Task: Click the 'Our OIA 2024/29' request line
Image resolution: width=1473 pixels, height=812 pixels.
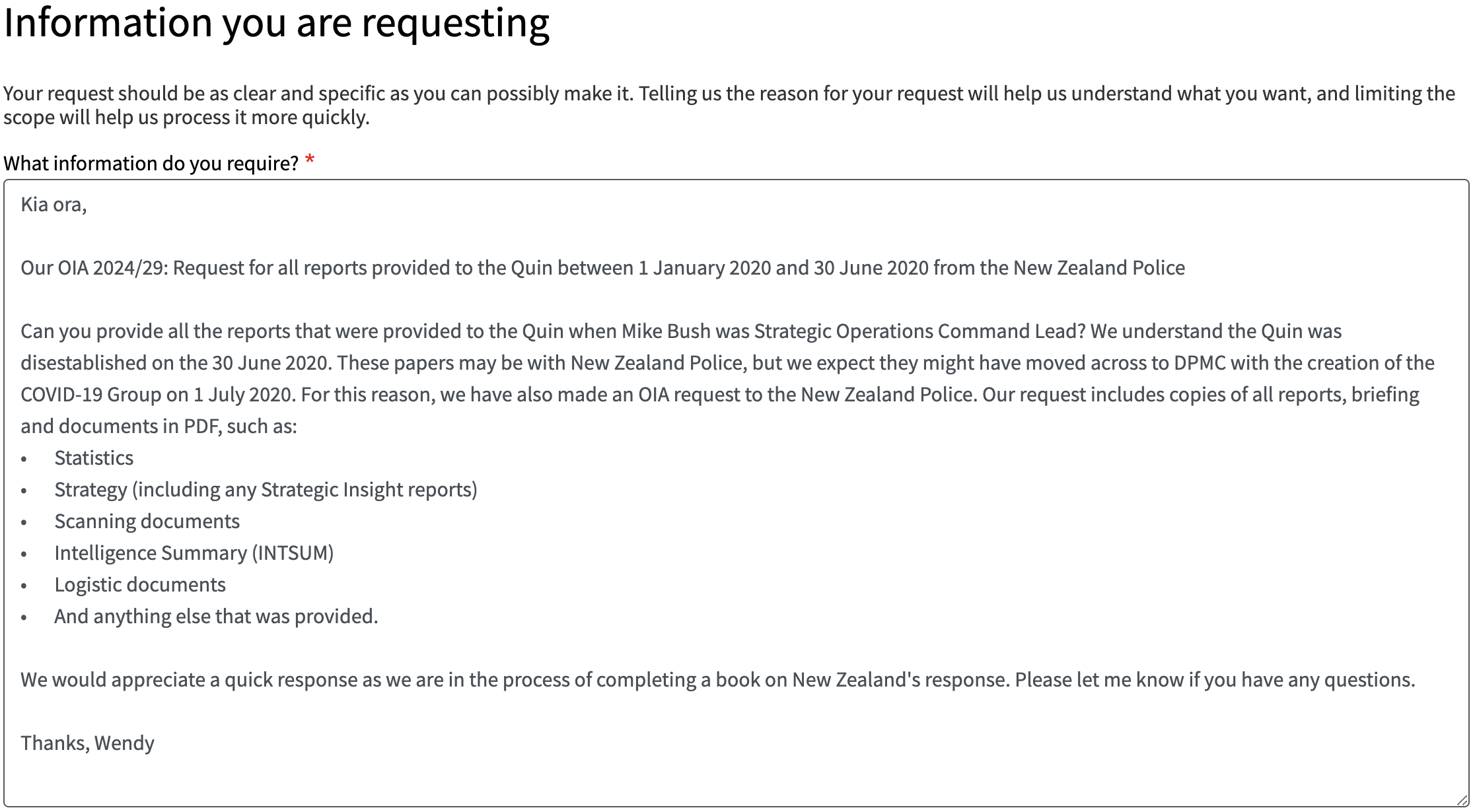Action: [602, 268]
